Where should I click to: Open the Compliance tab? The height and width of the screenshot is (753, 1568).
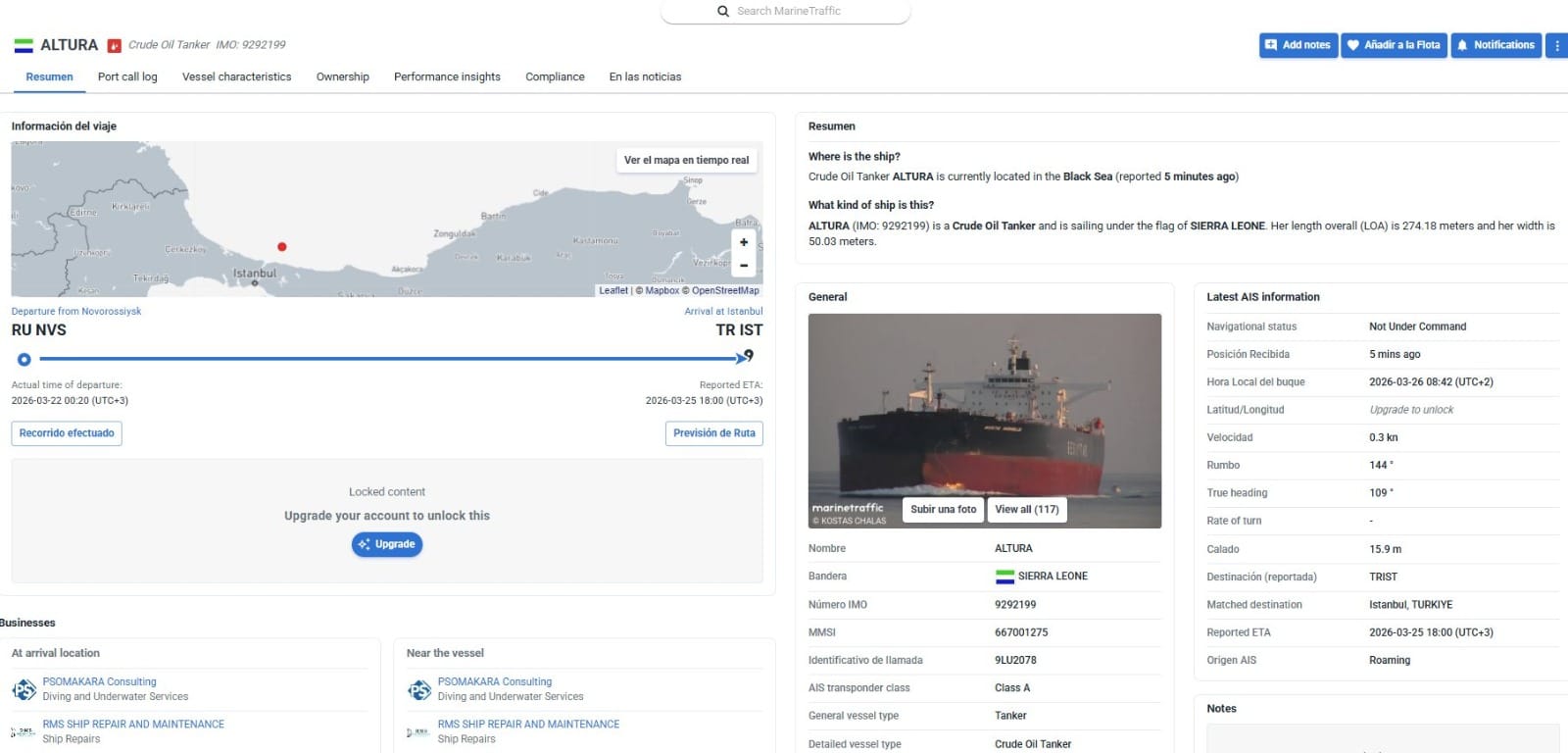pyautogui.click(x=555, y=76)
